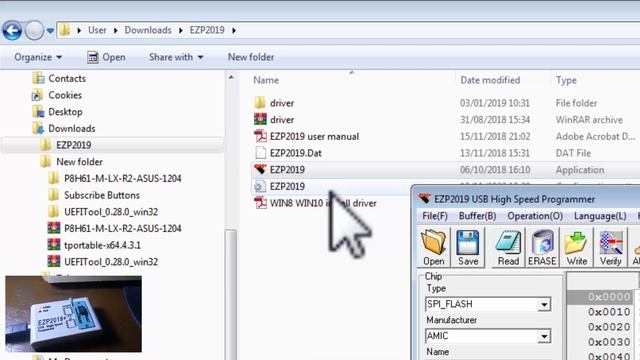Screen dimensions: 640x360
Task: Open recent locations dropdown next to forward arrow
Action: pyautogui.click(x=50, y=31)
